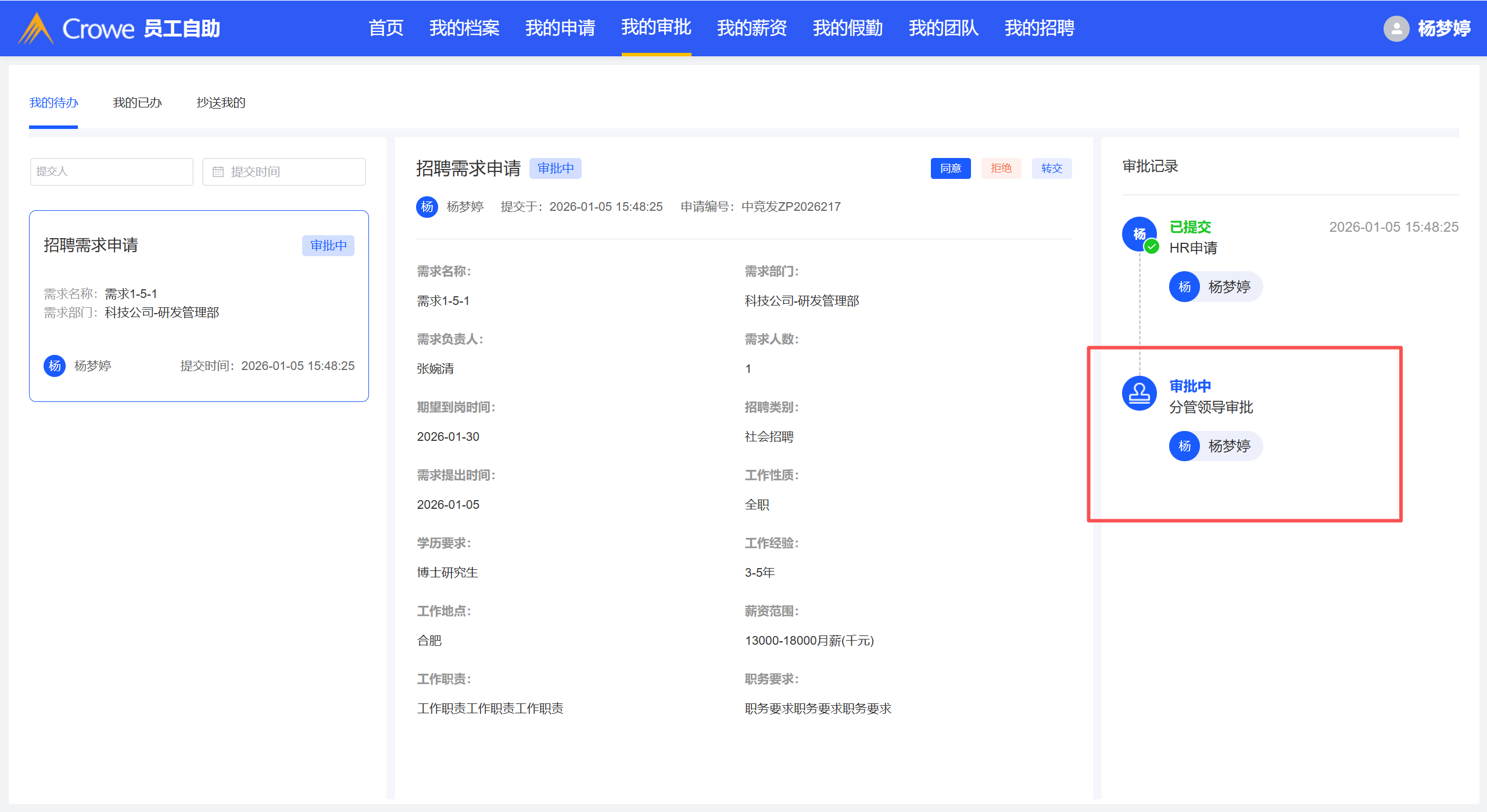This screenshot has width=1487, height=812.
Task: Click the approval stamp icon for 审批中
Action: click(1139, 394)
